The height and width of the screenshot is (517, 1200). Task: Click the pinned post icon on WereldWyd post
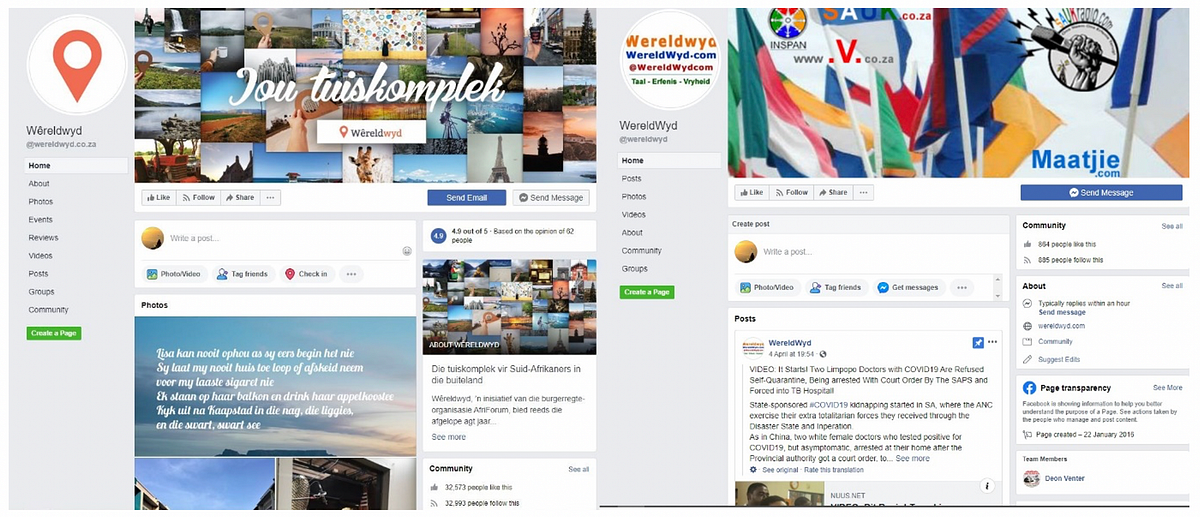978,343
